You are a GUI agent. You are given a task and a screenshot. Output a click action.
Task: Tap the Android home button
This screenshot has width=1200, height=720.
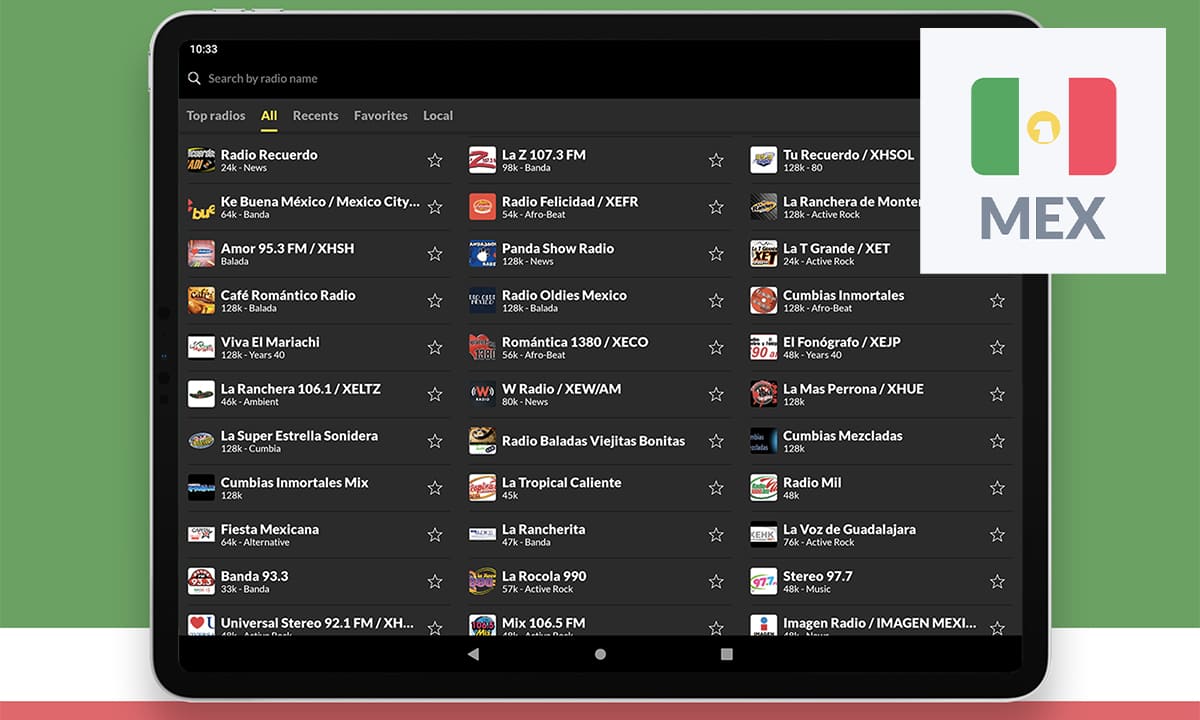coord(600,654)
